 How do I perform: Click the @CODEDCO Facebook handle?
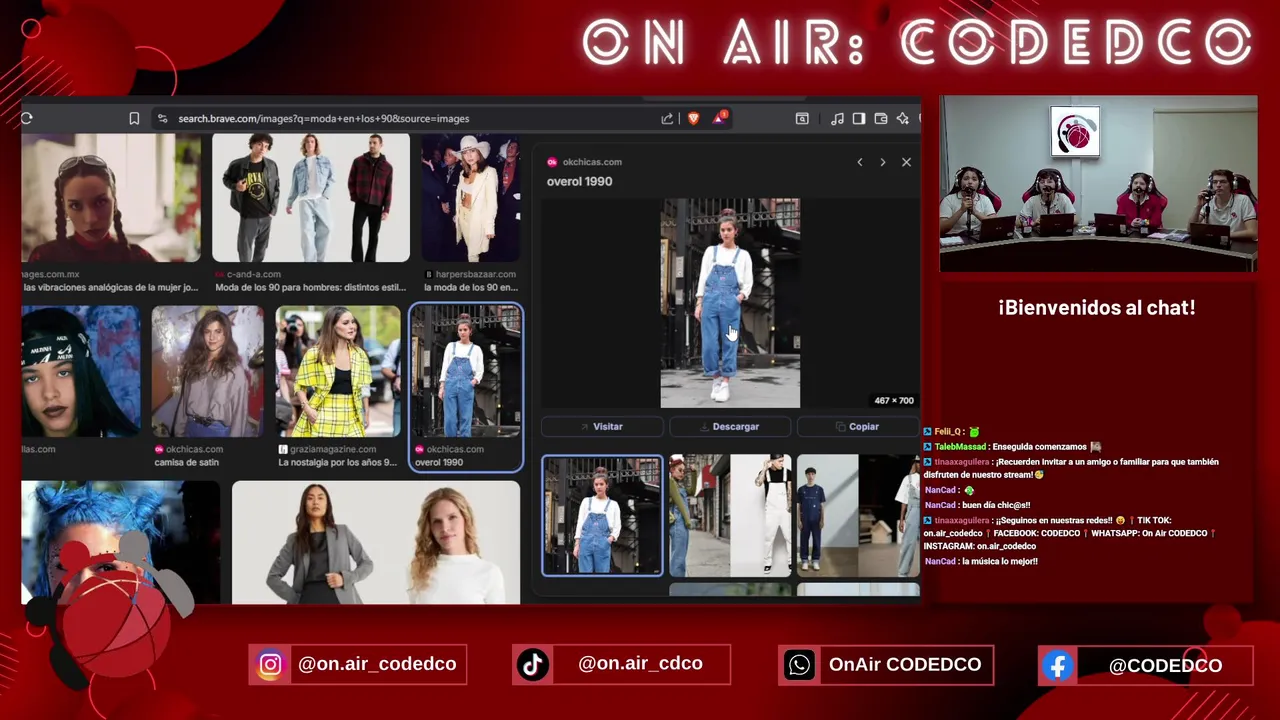pos(1165,665)
